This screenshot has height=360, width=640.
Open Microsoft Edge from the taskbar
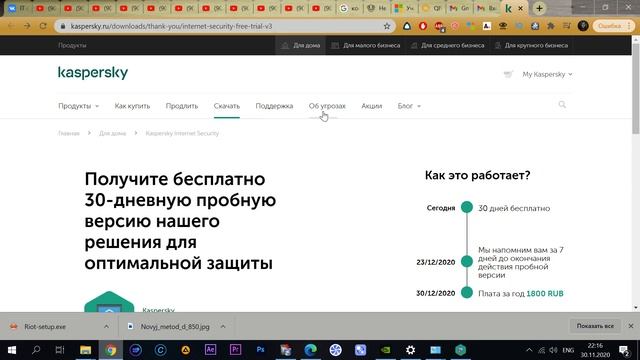click(x=310, y=350)
